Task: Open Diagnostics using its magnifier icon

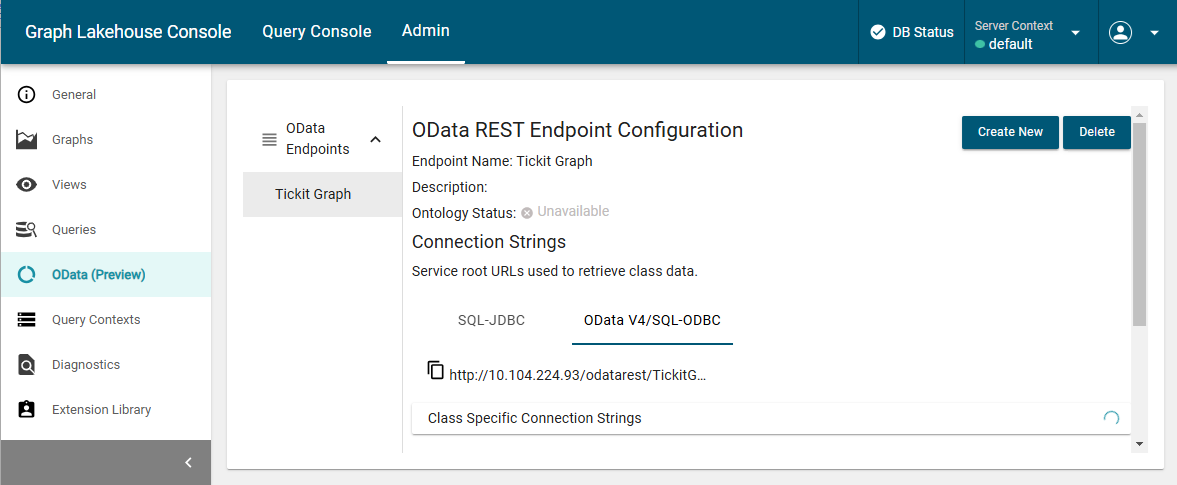Action: pos(27,365)
